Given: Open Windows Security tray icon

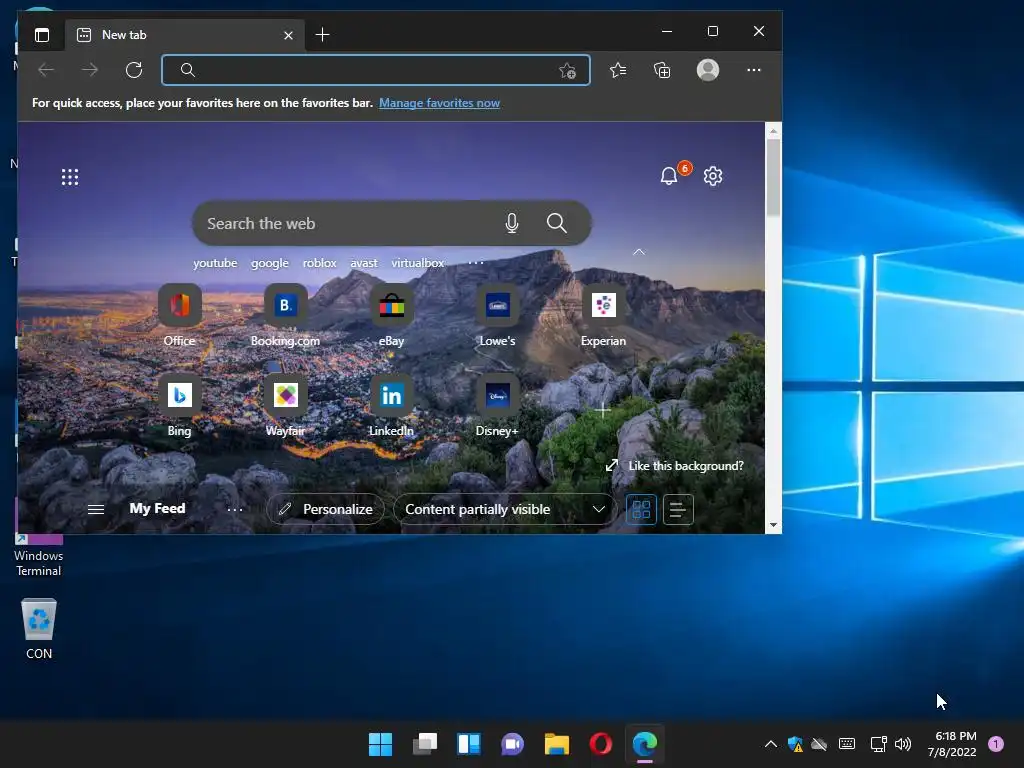Looking at the screenshot, I should pos(795,744).
